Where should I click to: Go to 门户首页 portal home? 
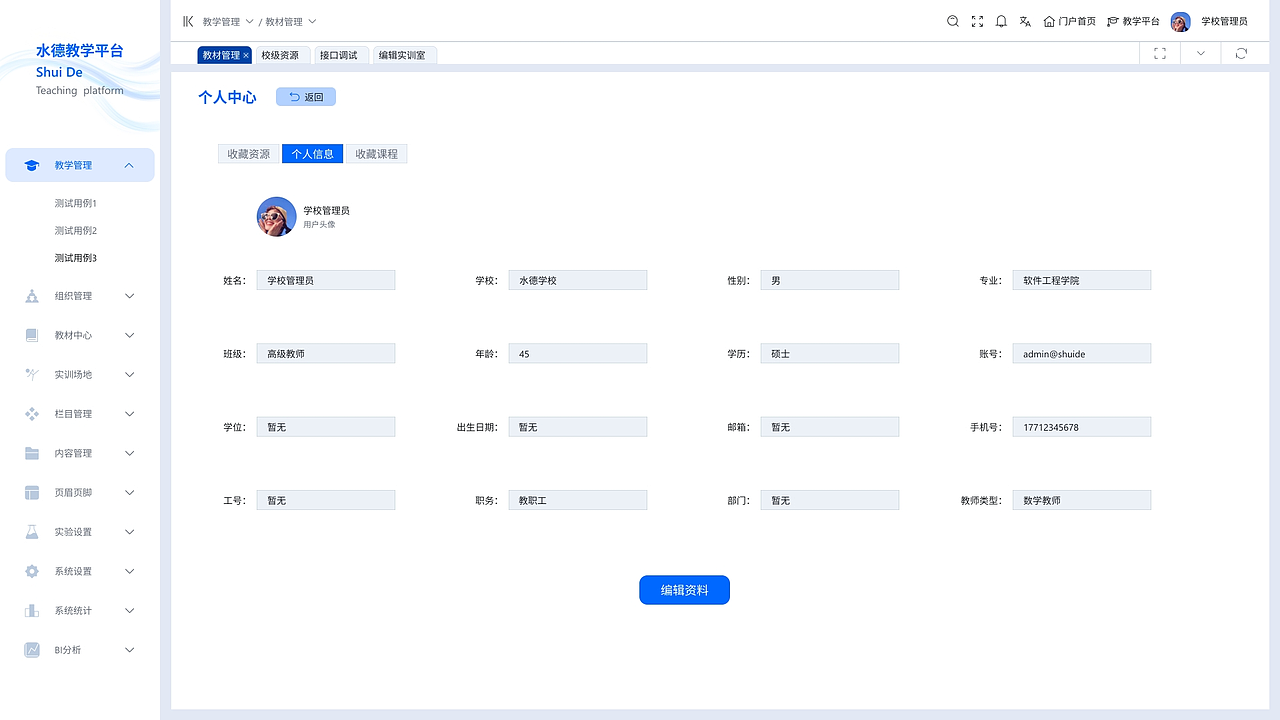point(1069,21)
